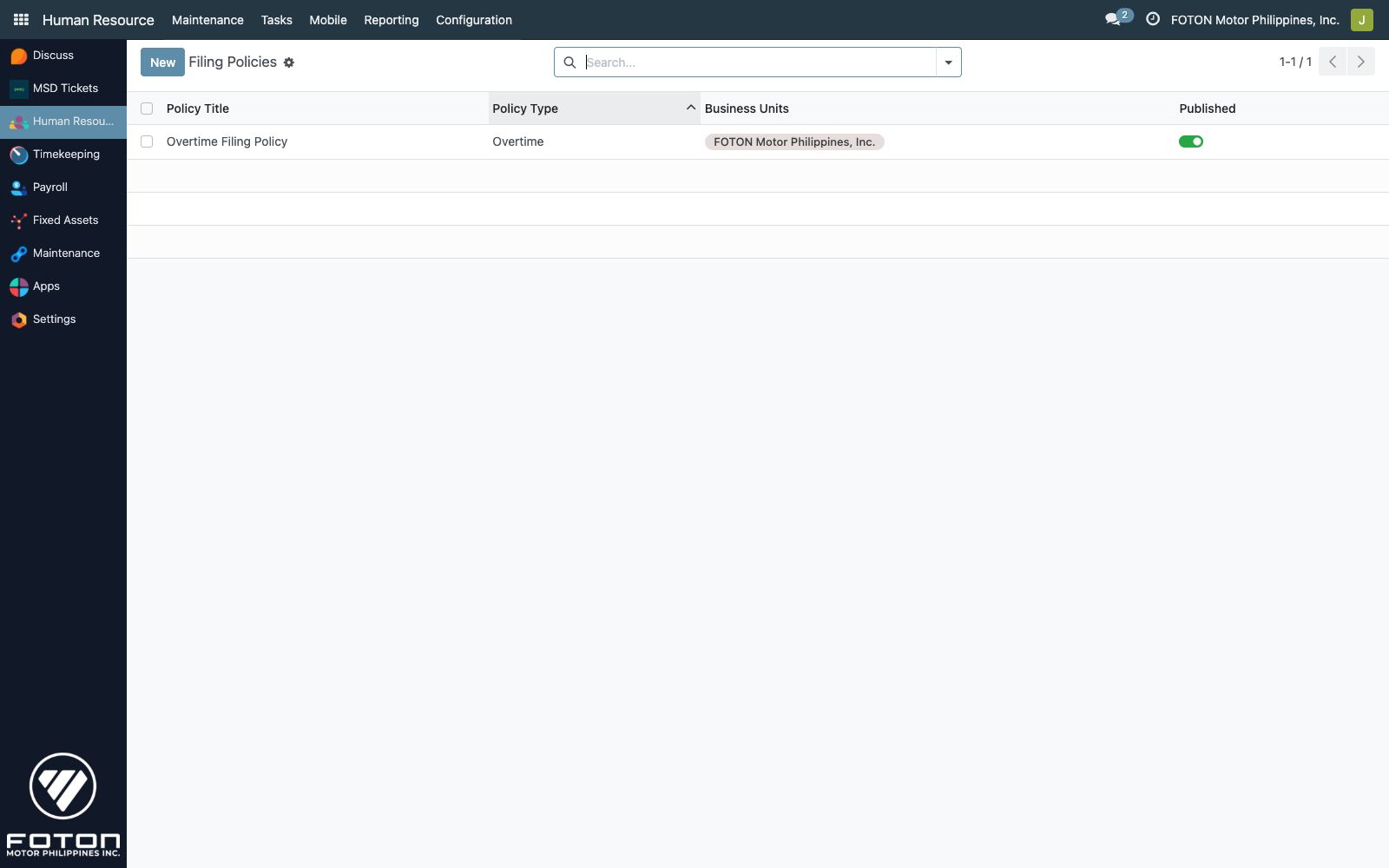
Task: Open Fixed Assets icon in sidebar
Action: coord(19,220)
